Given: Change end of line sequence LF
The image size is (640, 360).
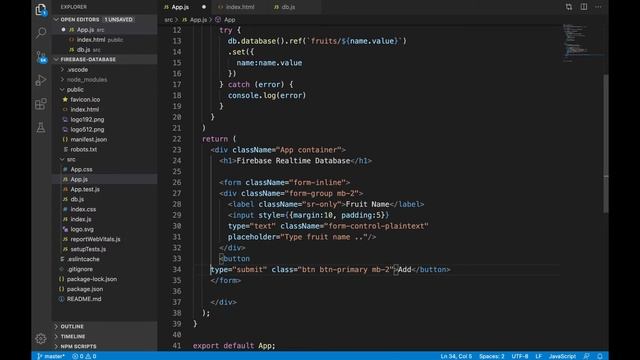Looking at the screenshot, I should (x=538, y=356).
